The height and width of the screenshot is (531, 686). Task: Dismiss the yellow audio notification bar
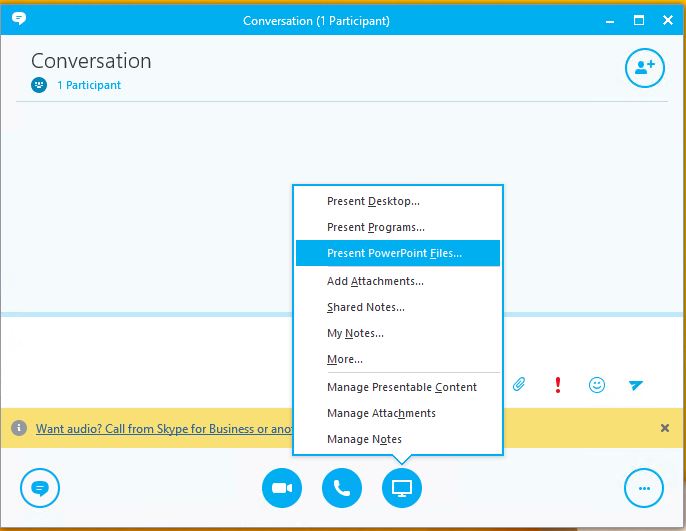(x=665, y=428)
